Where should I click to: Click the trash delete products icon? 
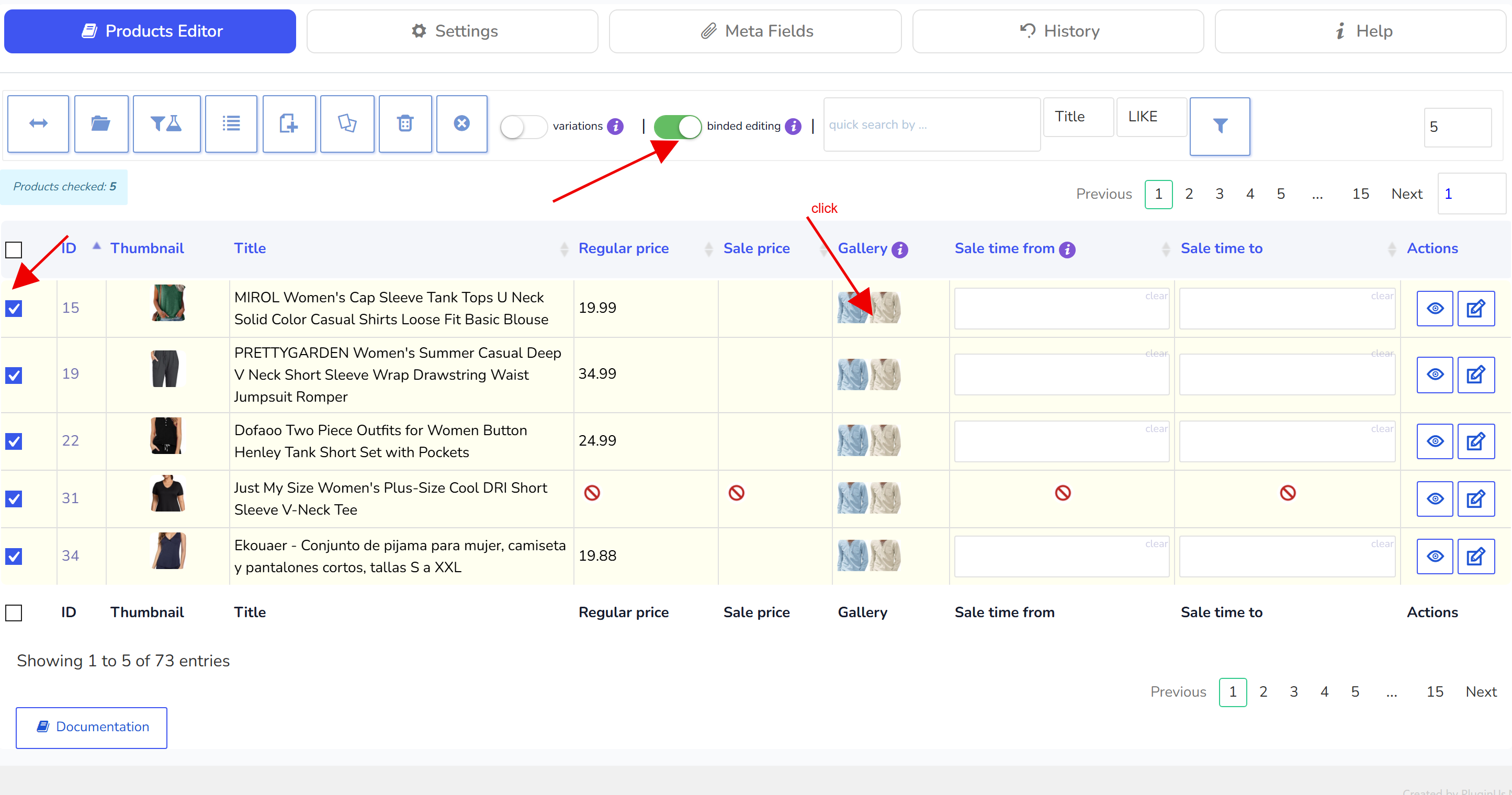[x=405, y=124]
